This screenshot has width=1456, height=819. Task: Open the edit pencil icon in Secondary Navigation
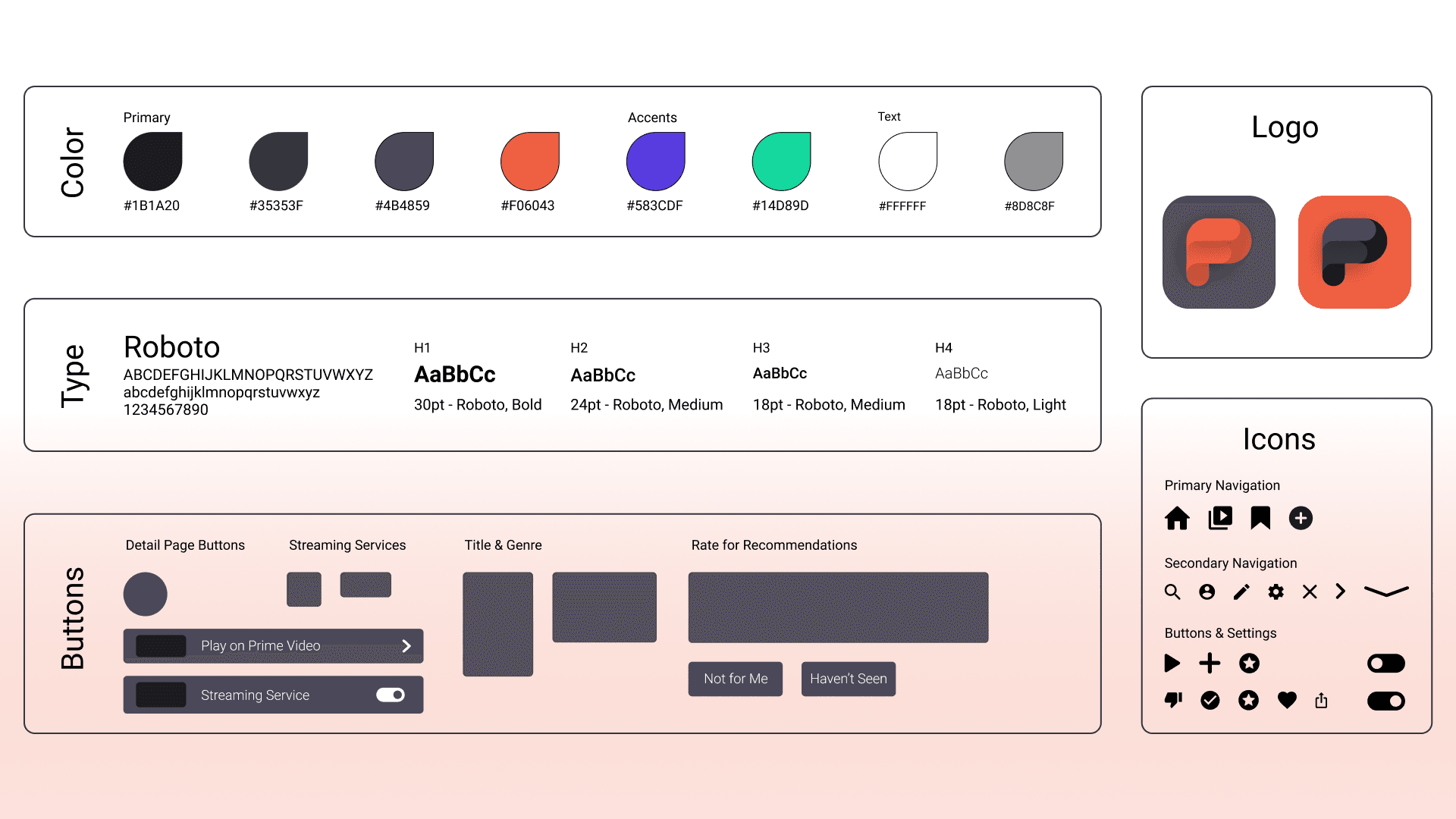(1241, 592)
